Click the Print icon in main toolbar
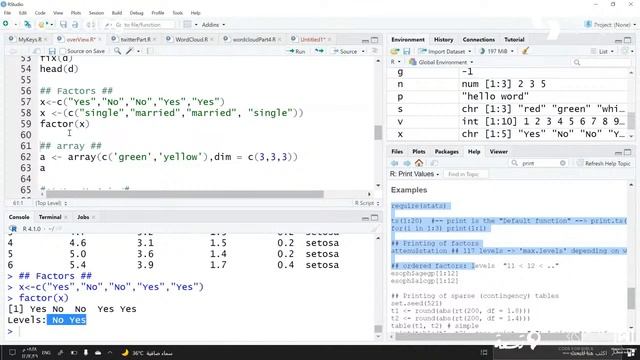The width and height of the screenshot is (640, 360). click(x=90, y=24)
